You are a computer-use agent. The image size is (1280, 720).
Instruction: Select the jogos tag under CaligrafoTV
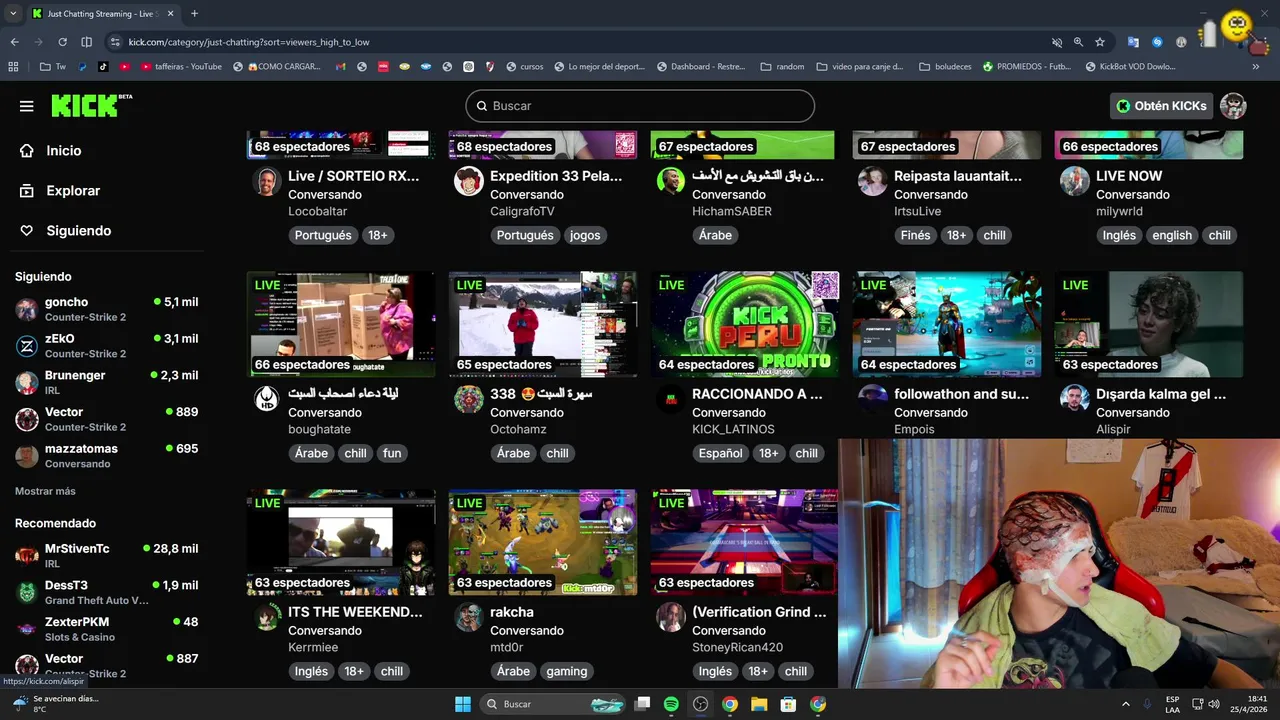[585, 235]
